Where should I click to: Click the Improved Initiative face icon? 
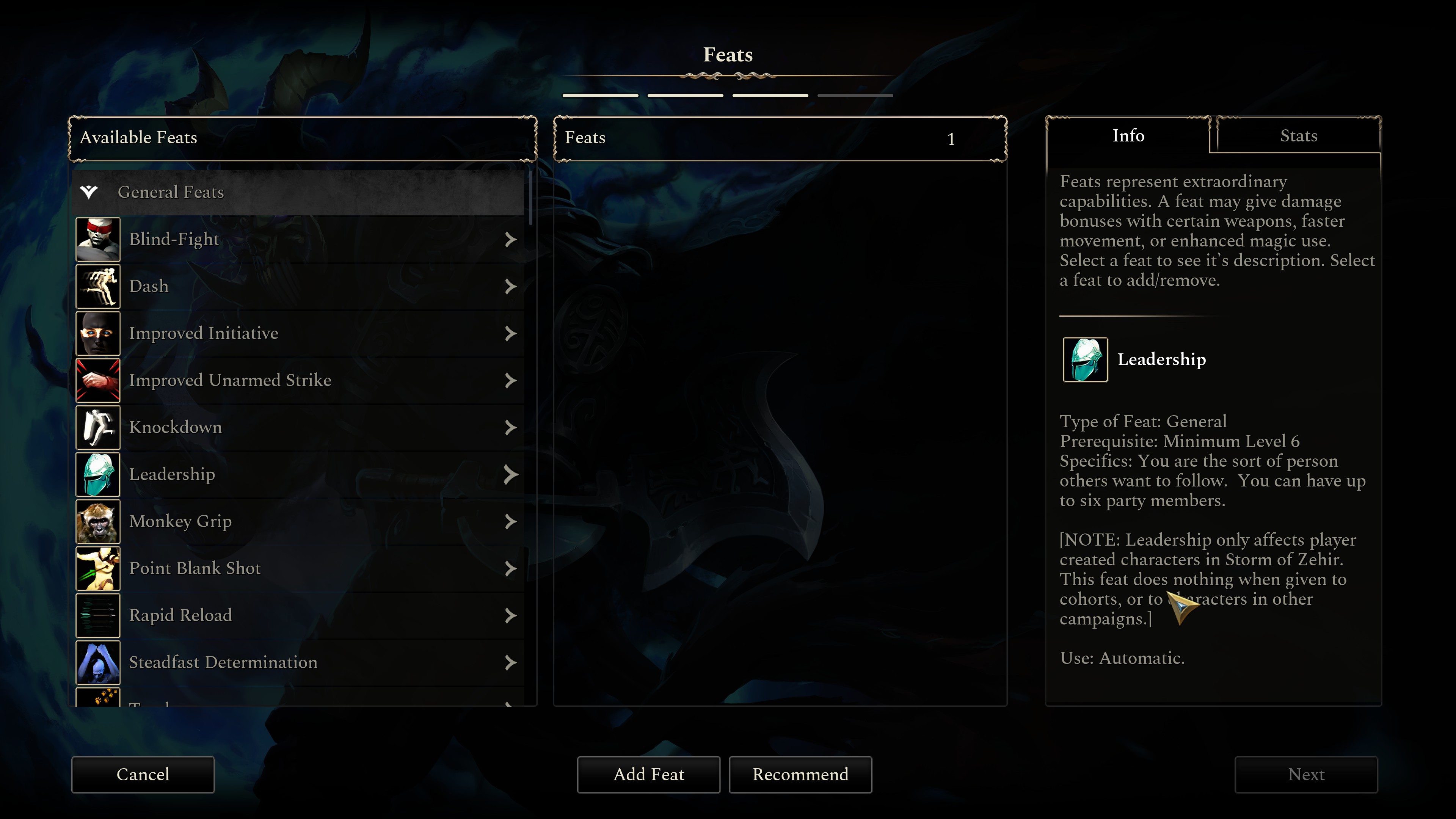[98, 333]
